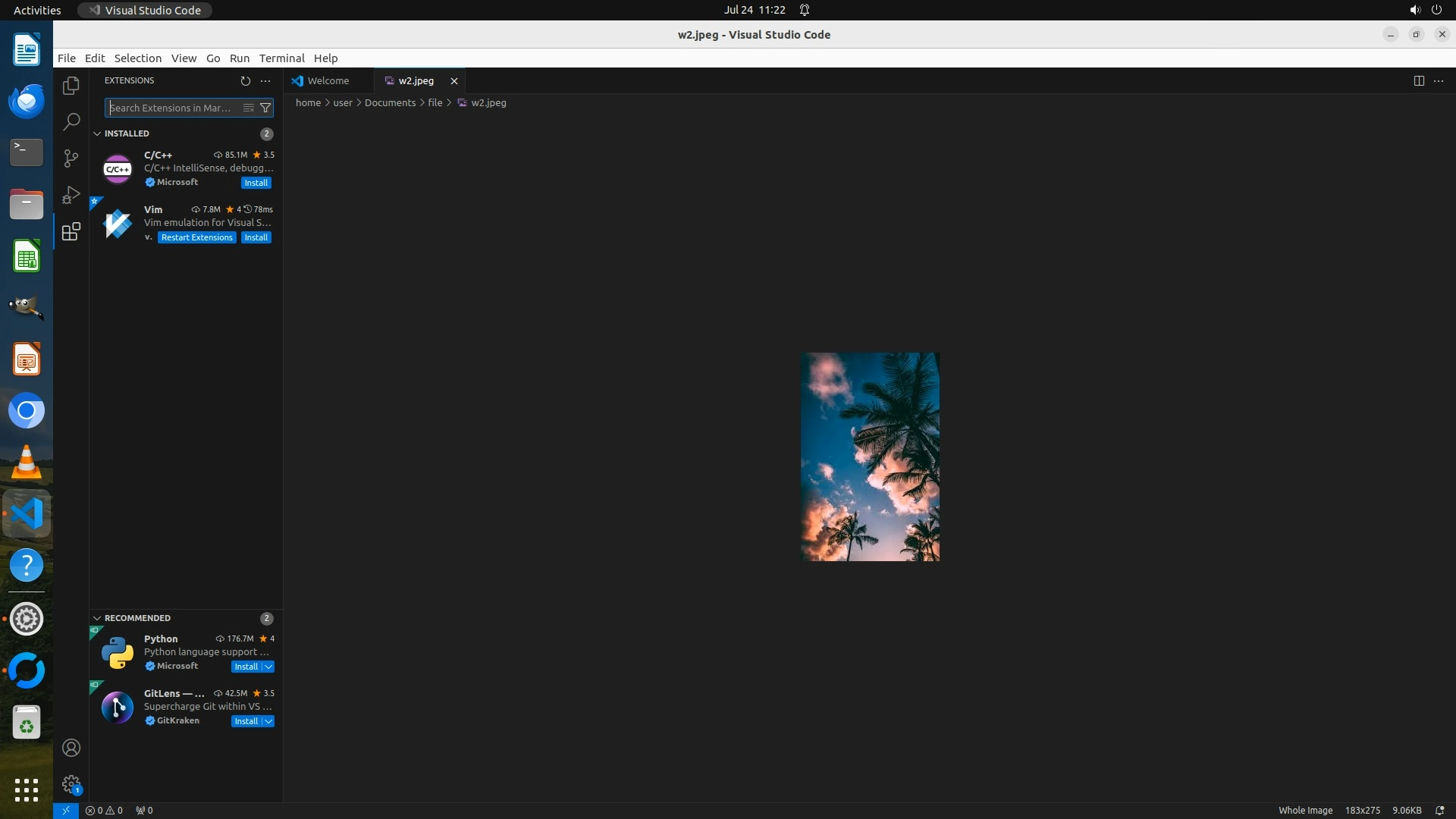Click Restart Extensions button for Vim

pos(196,237)
